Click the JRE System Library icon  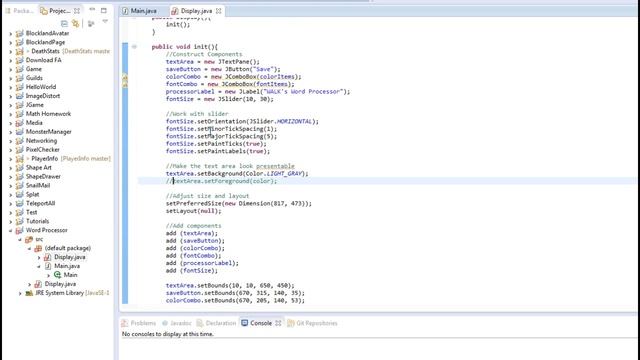pos(29,293)
